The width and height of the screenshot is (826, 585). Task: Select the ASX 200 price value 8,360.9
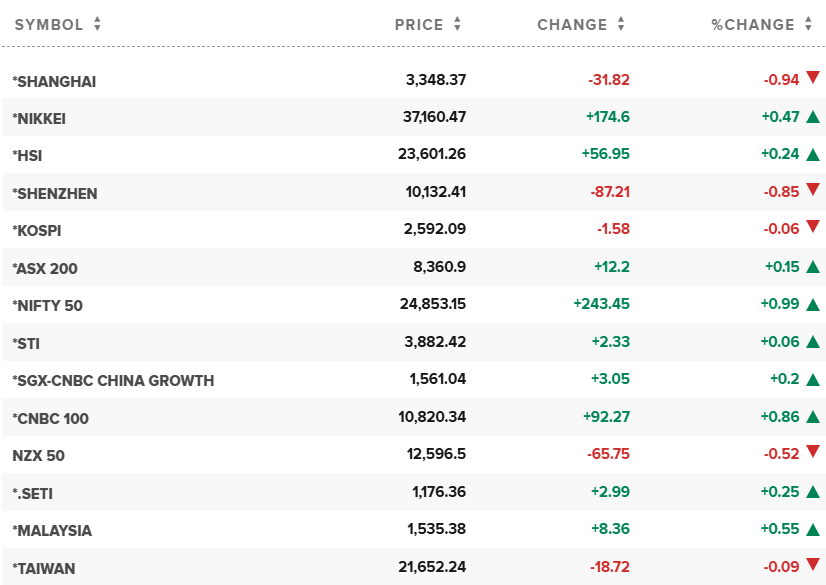(438, 268)
